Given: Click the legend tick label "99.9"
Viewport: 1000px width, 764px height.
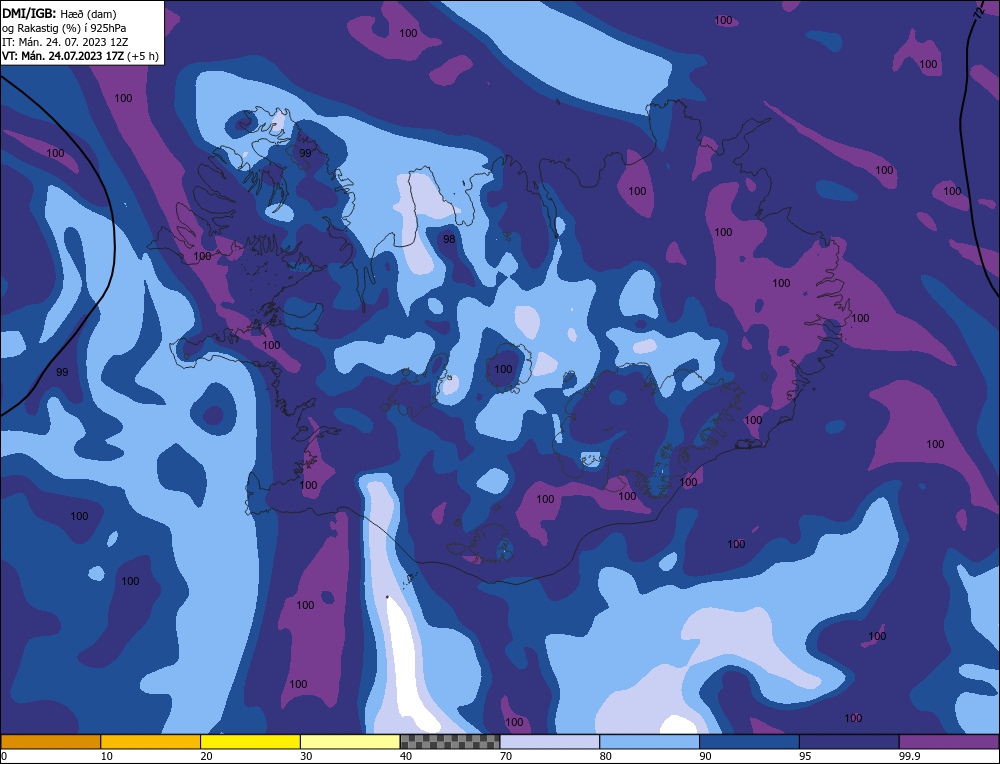Looking at the screenshot, I should tap(909, 756).
